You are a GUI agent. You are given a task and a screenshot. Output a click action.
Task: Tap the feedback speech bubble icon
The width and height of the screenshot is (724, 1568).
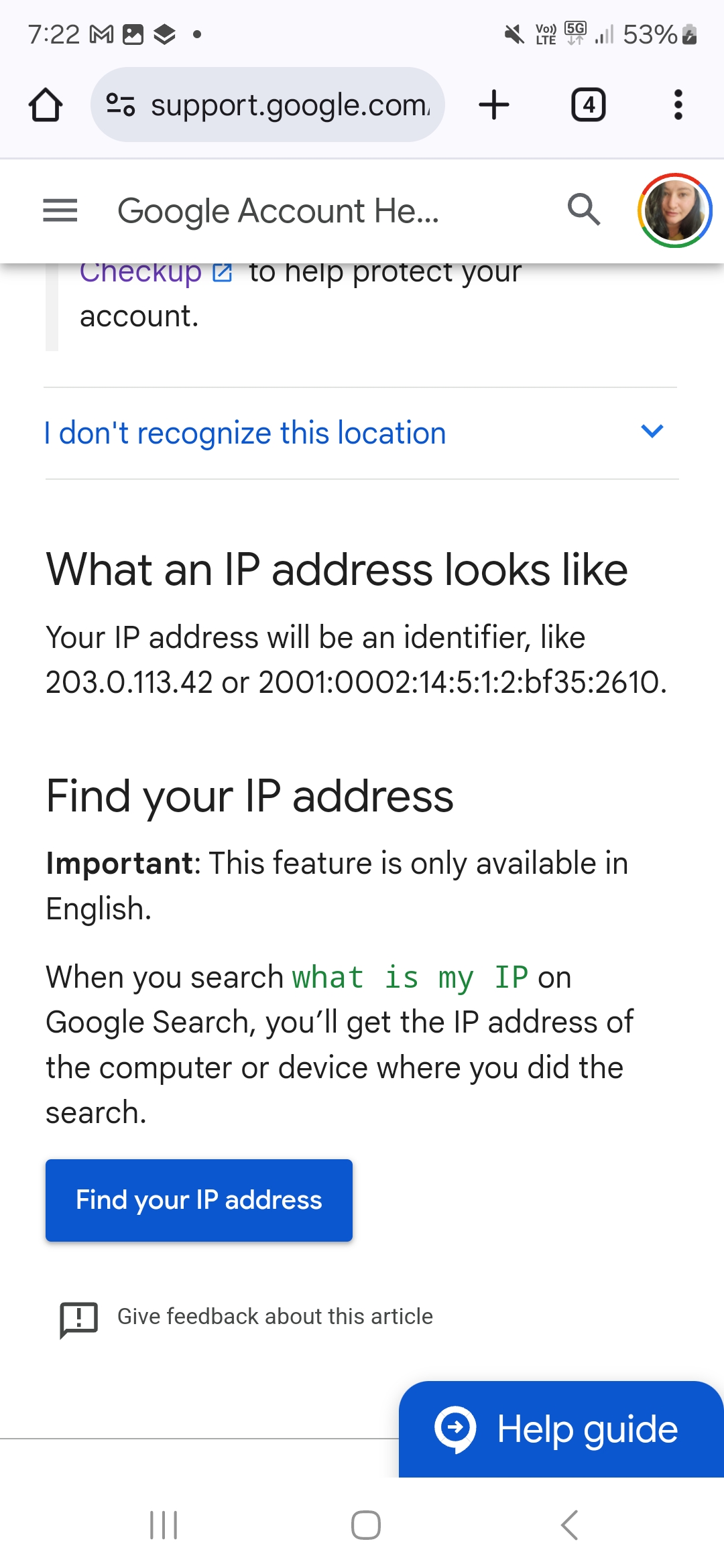(x=79, y=1319)
